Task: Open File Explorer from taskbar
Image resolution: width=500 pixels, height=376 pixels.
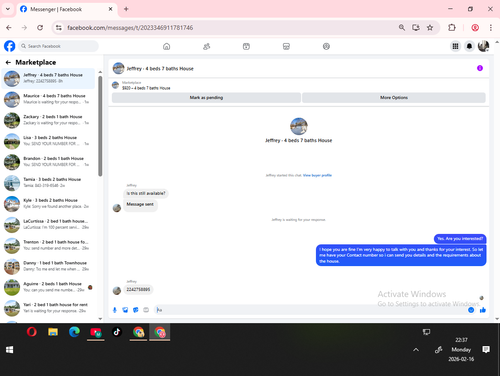Action: [x=53, y=332]
